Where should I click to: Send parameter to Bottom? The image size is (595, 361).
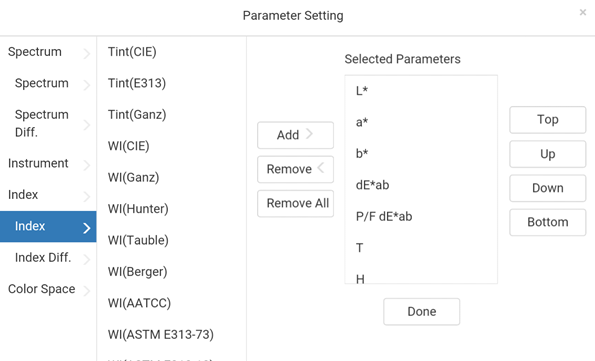(x=548, y=222)
